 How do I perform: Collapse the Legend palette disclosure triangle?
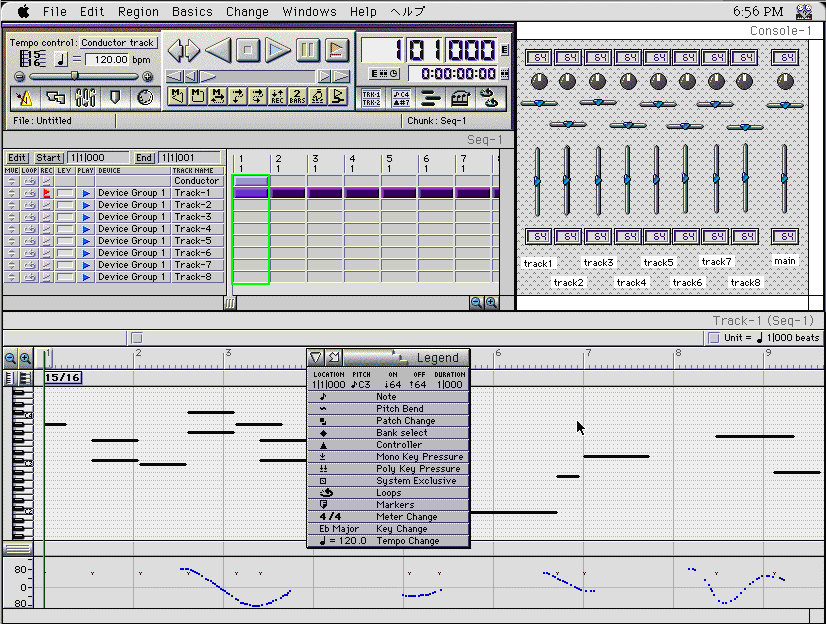316,357
